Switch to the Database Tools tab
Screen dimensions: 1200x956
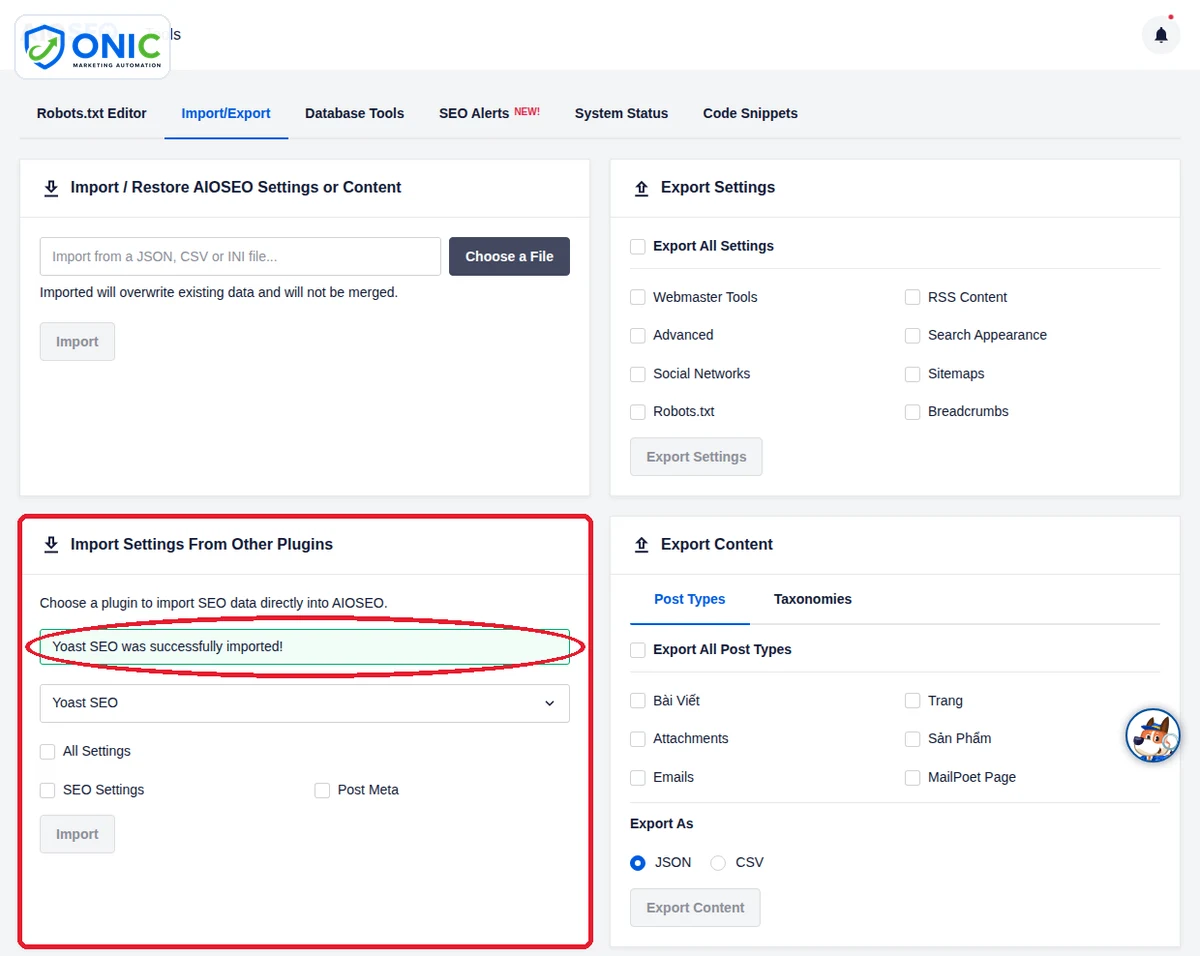click(x=355, y=113)
